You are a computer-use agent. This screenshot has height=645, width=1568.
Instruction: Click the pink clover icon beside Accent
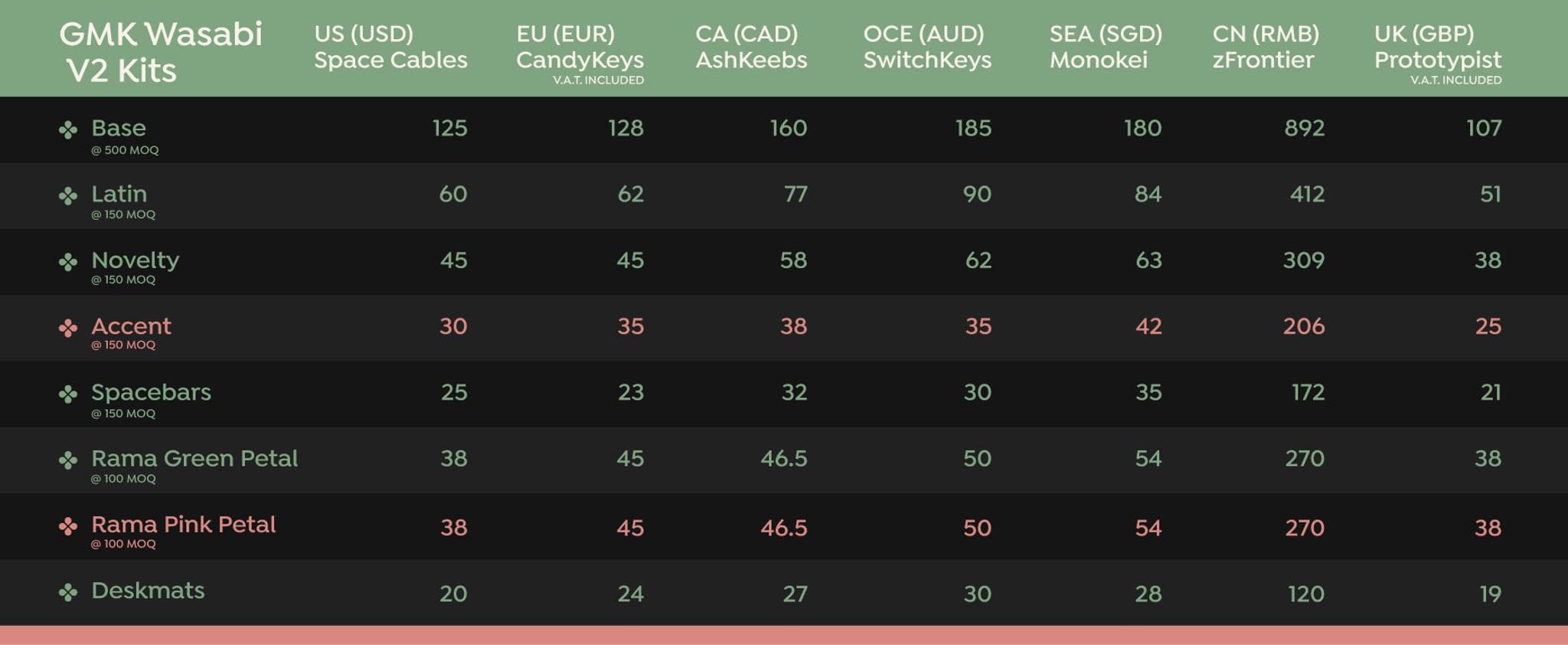[x=68, y=328]
